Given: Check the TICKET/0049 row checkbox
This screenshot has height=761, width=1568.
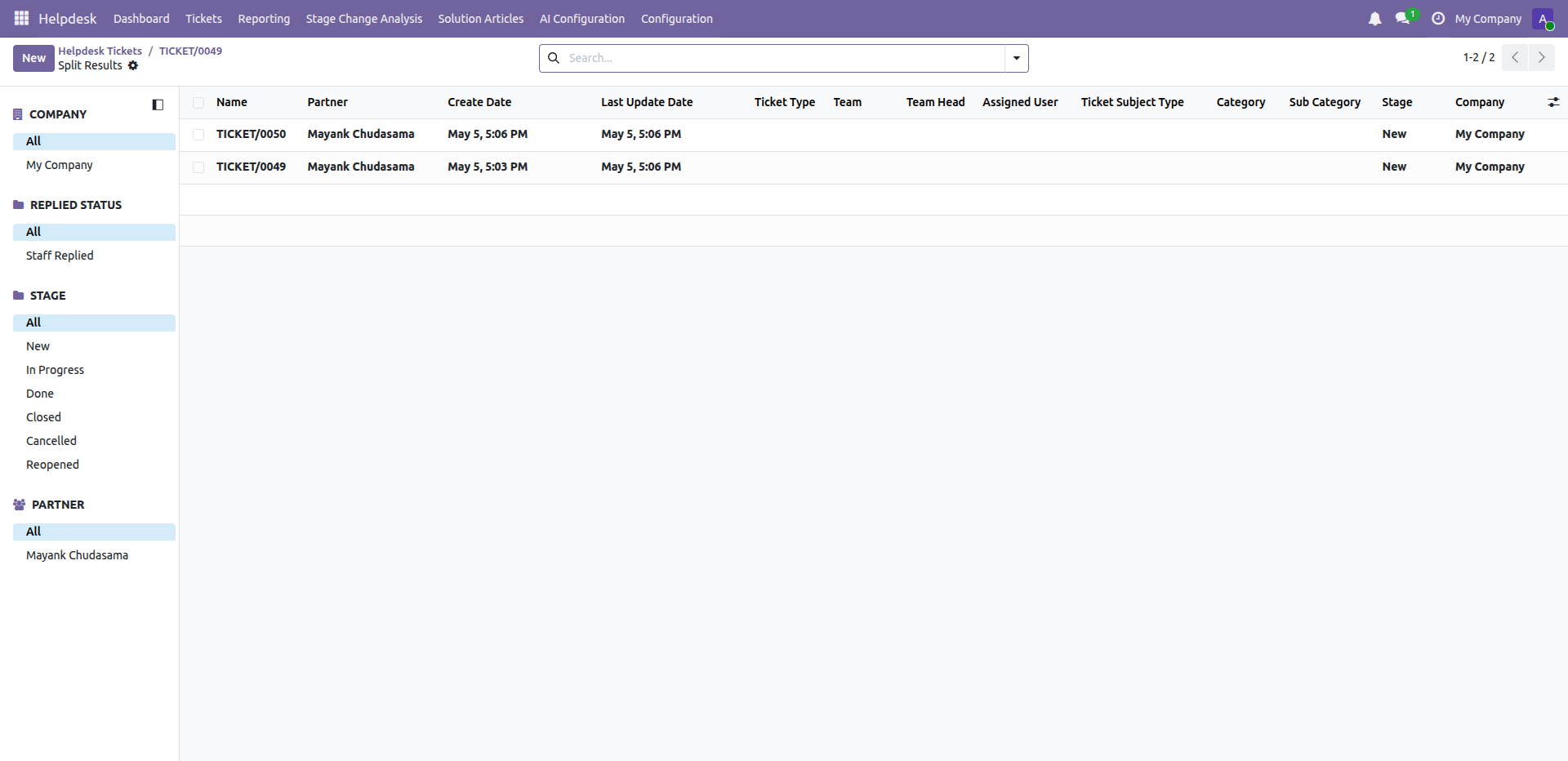Looking at the screenshot, I should point(198,167).
